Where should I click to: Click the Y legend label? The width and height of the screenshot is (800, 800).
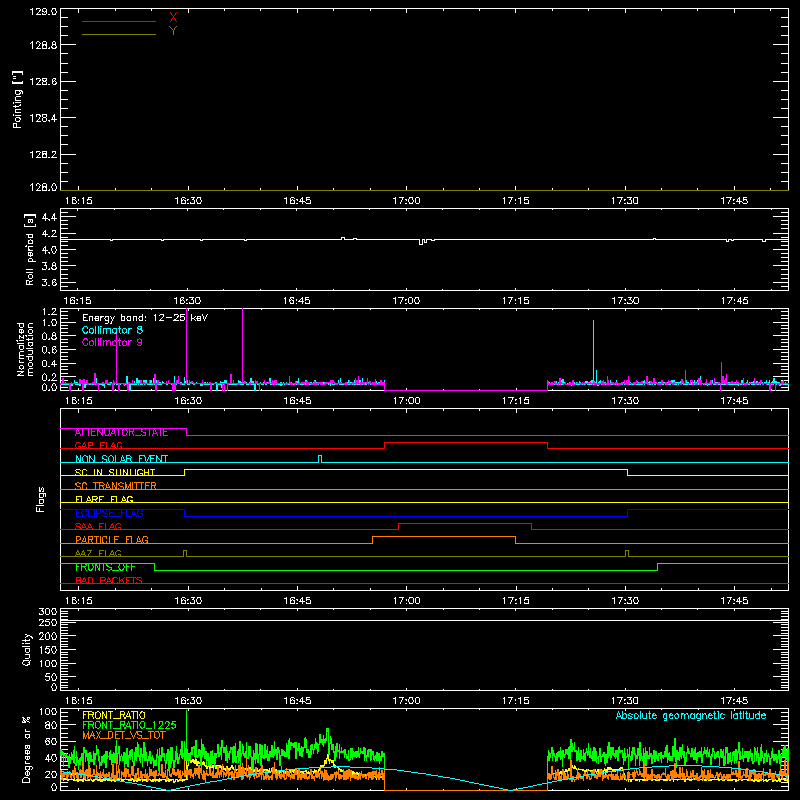[173, 31]
